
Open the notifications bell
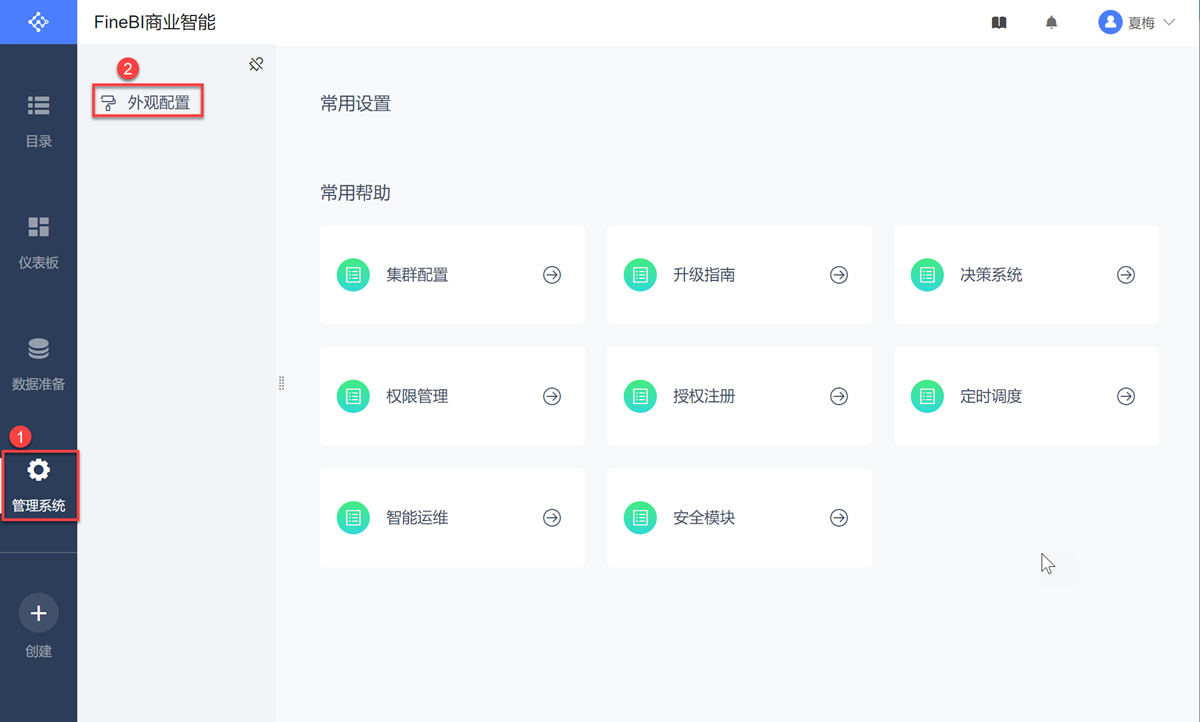pos(1051,22)
